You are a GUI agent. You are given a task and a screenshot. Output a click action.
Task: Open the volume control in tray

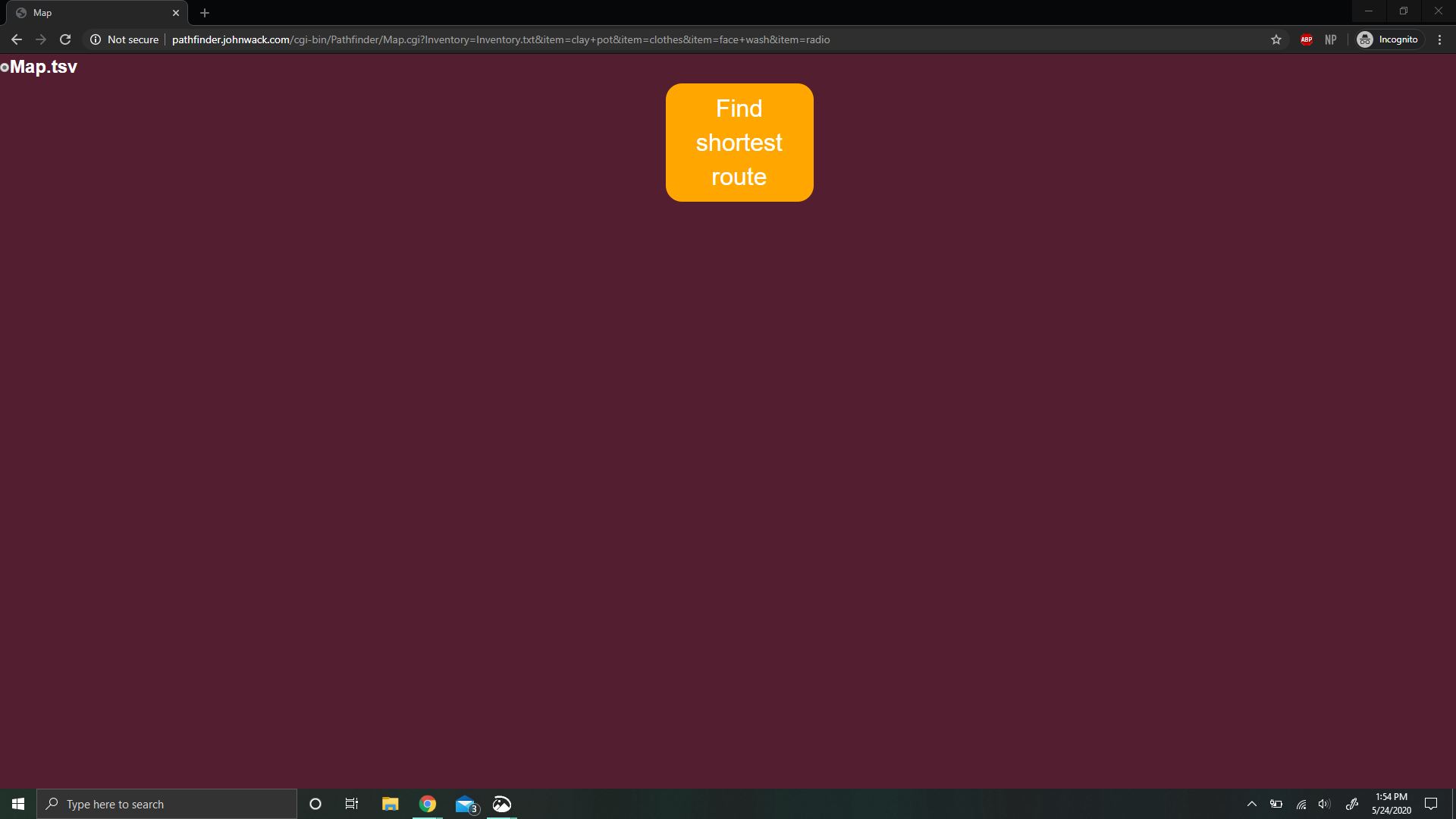click(x=1324, y=804)
